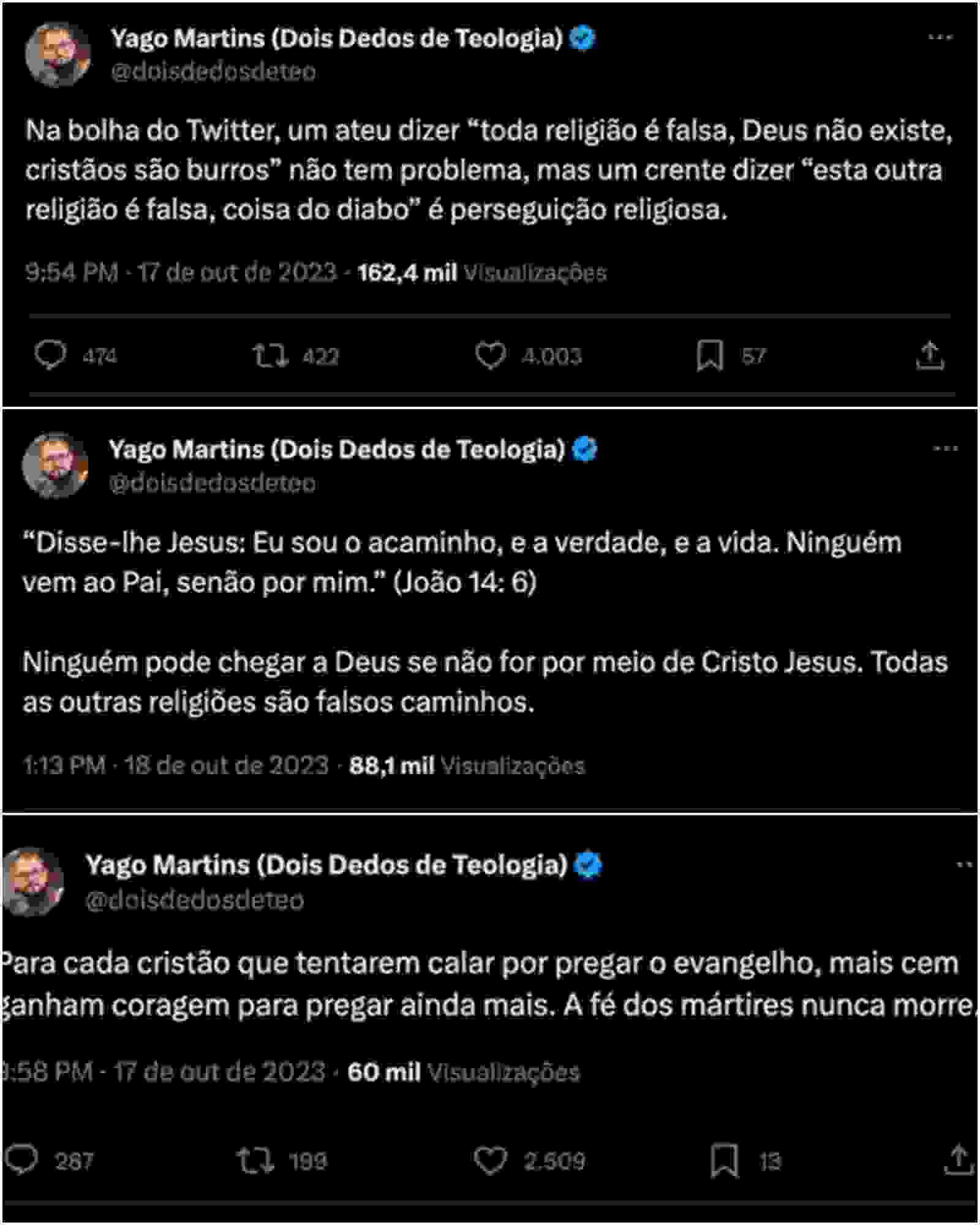Open more options on the third tweet

(964, 864)
